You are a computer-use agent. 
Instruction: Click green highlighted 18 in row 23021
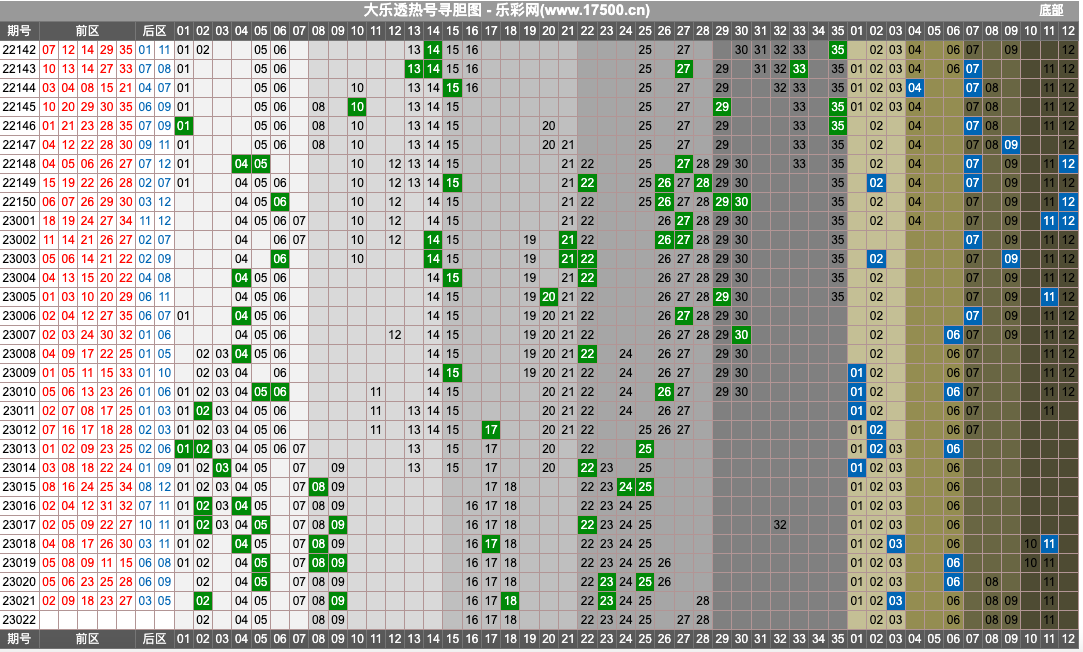[x=510, y=601]
